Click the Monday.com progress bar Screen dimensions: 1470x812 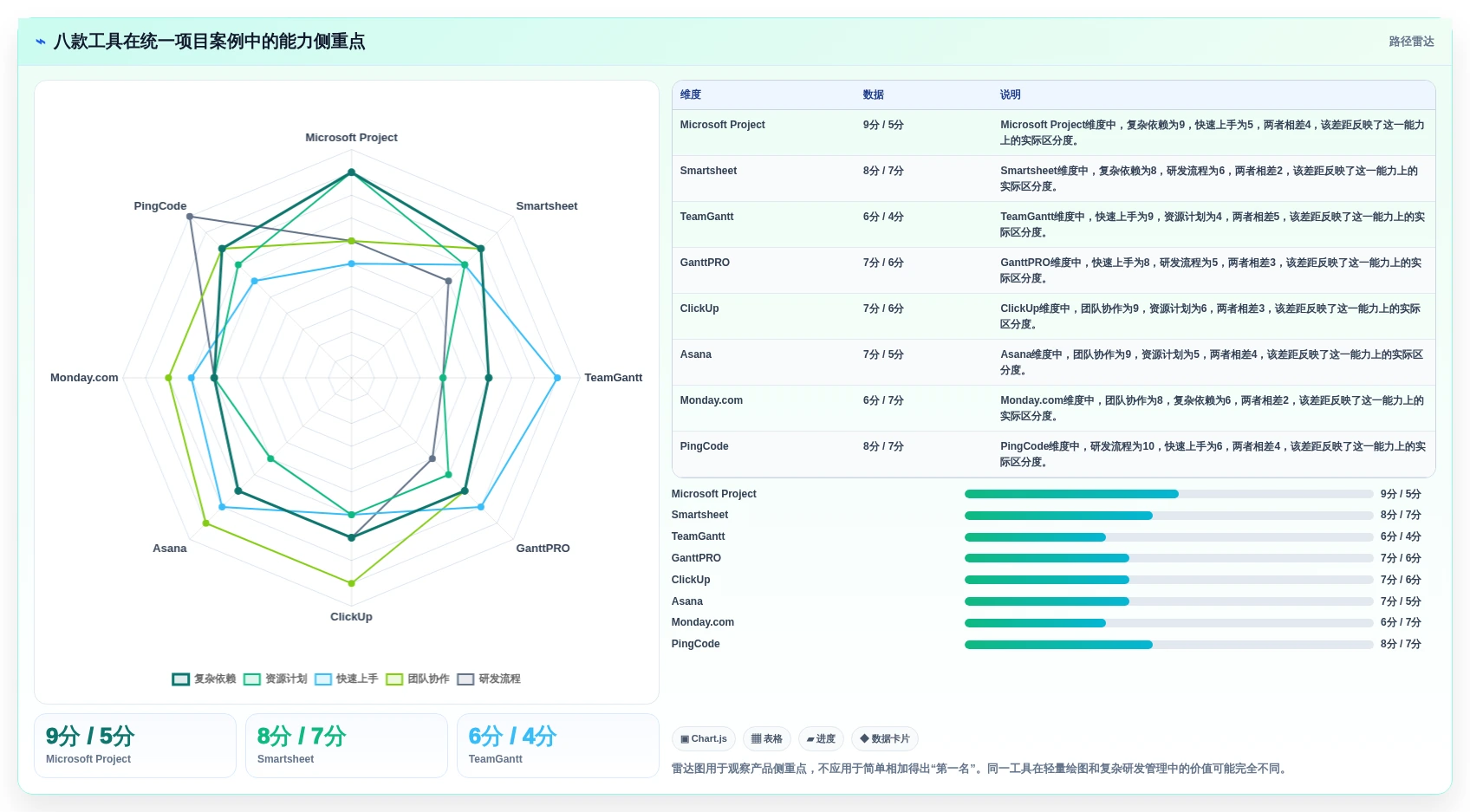coord(1169,623)
